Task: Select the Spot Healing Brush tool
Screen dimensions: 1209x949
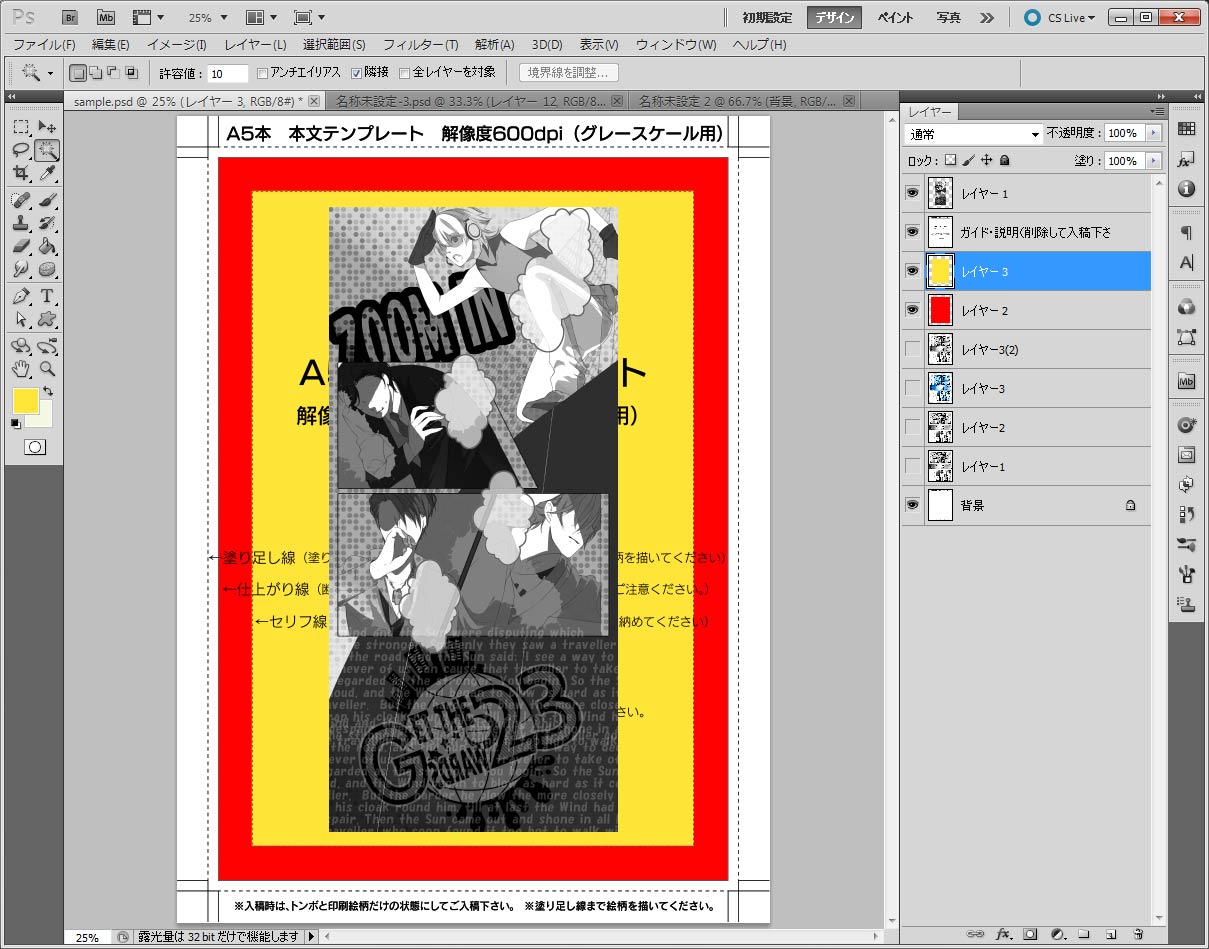Action: pos(21,200)
